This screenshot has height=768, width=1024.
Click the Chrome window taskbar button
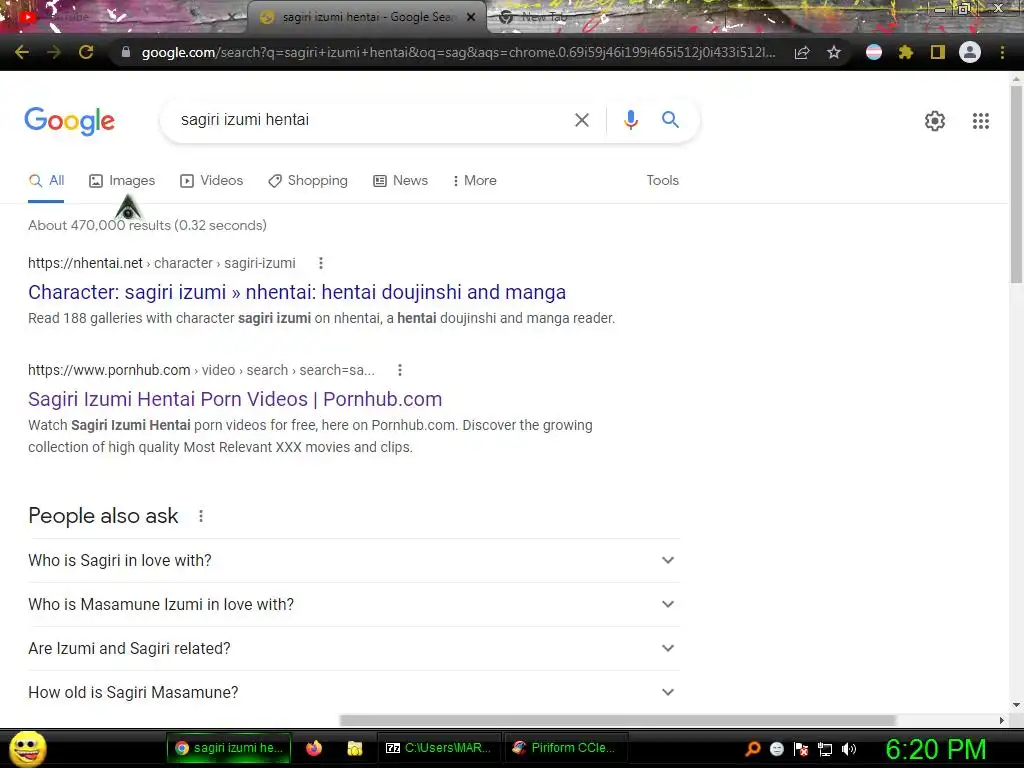click(x=229, y=748)
